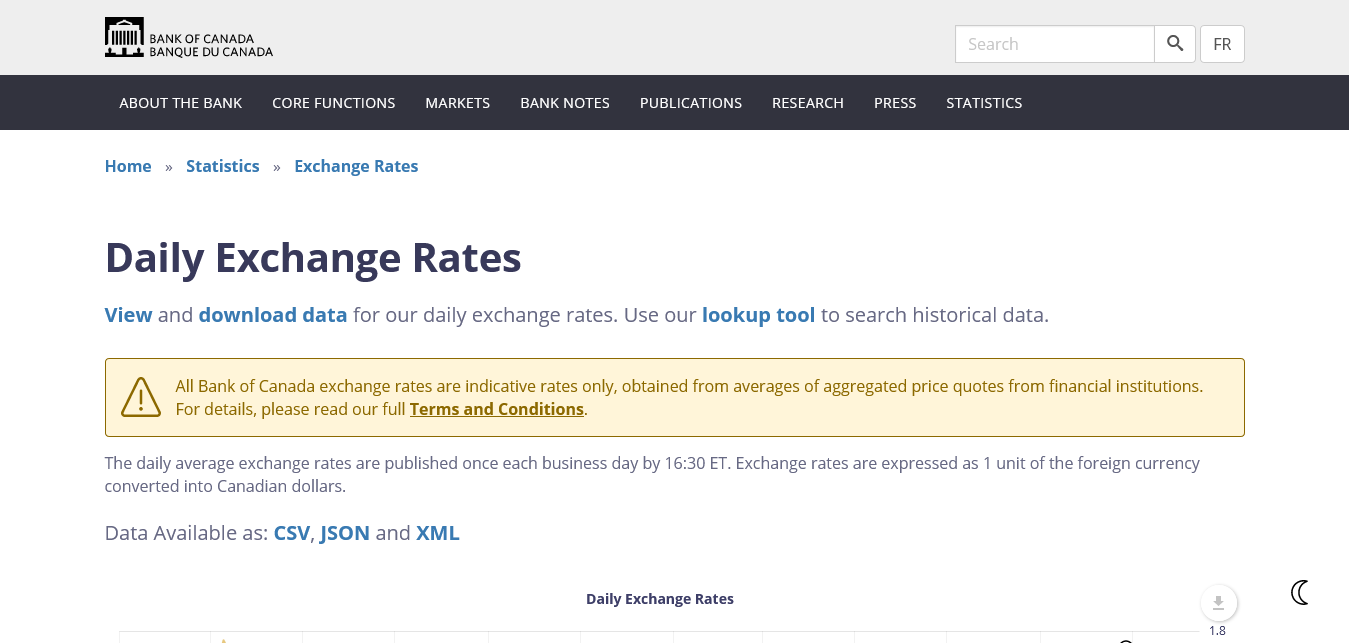Open the About the Bank menu
Viewport: 1366px width, 643px height.
click(180, 103)
